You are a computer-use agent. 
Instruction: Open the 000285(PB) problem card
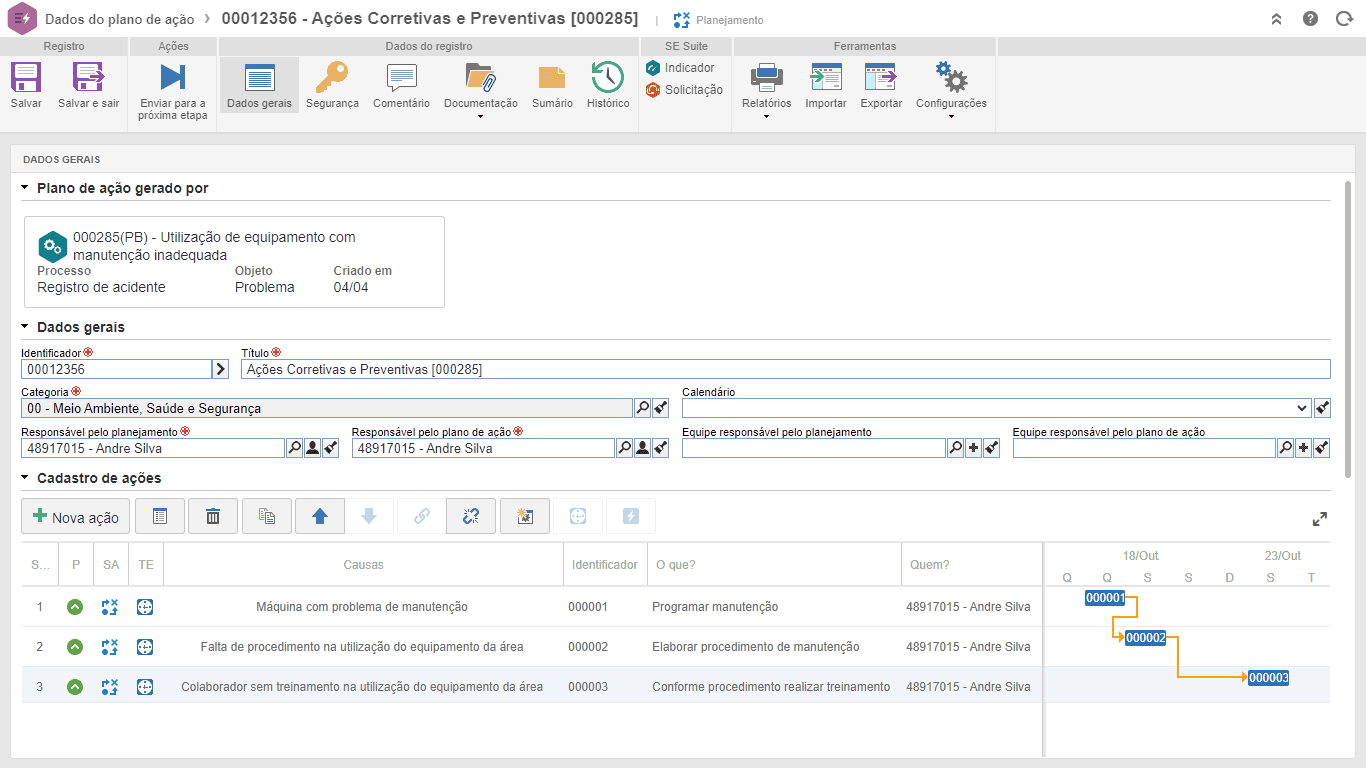tap(234, 262)
